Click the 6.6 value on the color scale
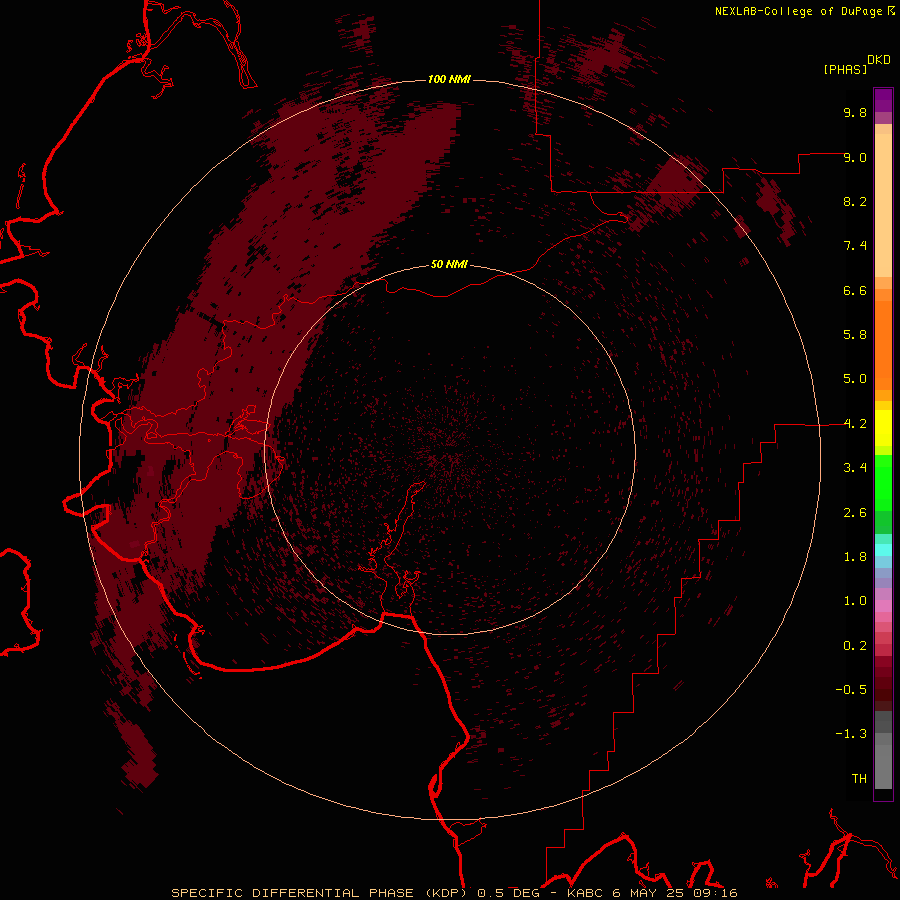The height and width of the screenshot is (900, 900). pyautogui.click(x=855, y=290)
